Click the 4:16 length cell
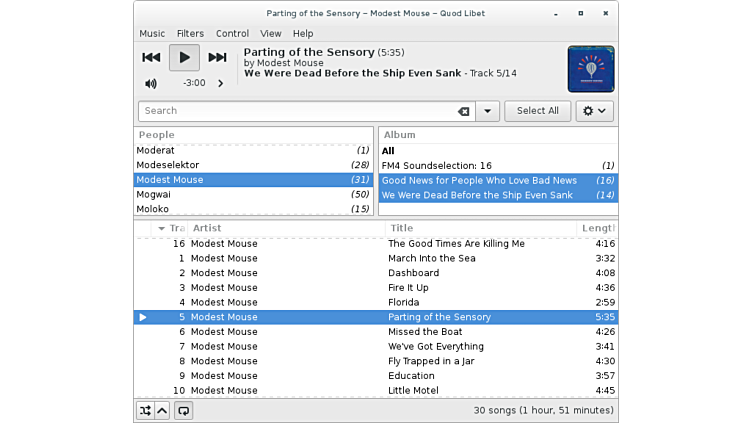Viewport: 752px width, 423px height. [605, 244]
